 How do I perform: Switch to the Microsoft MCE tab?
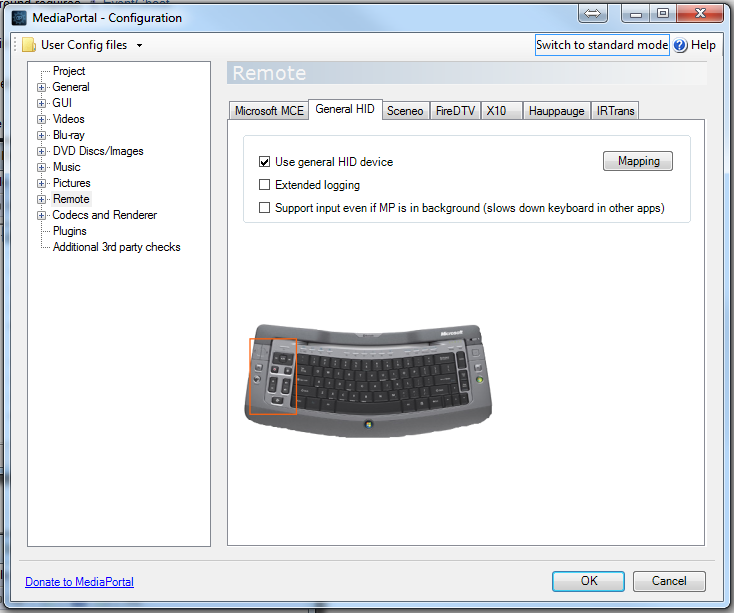269,111
